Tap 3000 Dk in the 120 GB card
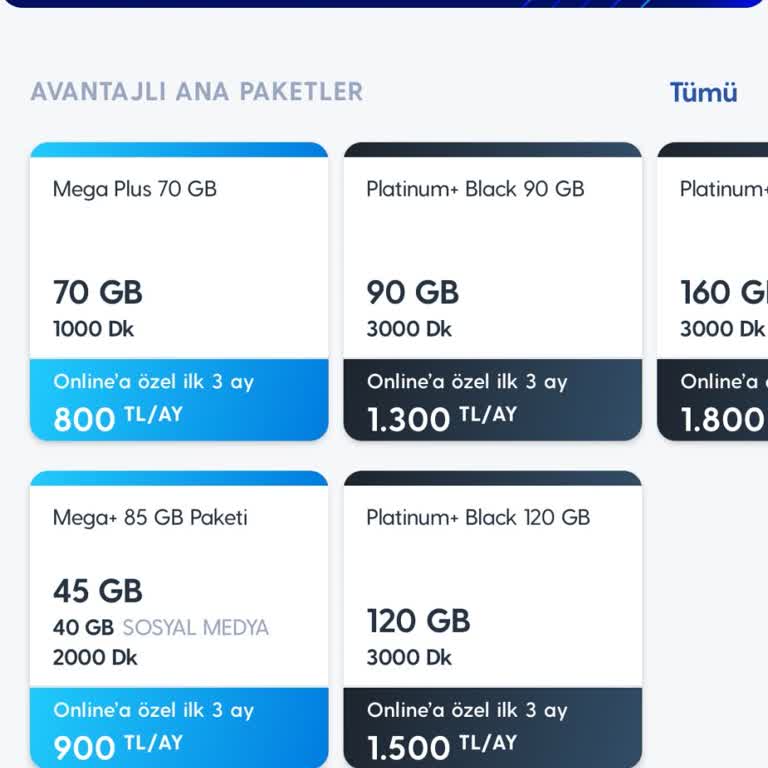Viewport: 768px width, 768px height. pyautogui.click(x=409, y=658)
